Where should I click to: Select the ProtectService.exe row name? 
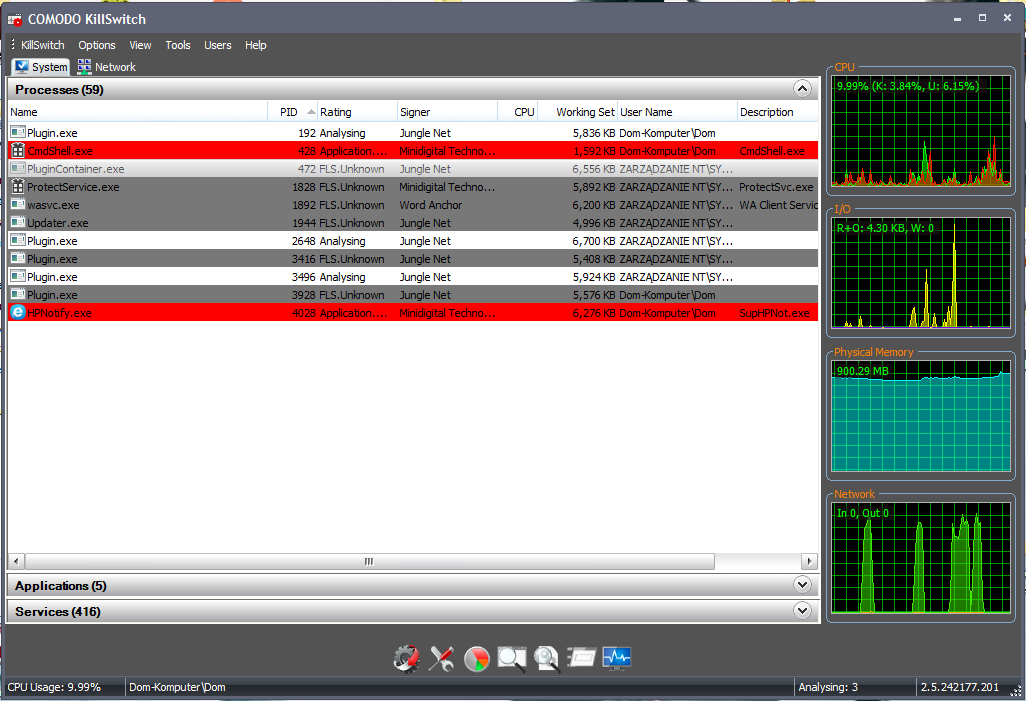pyautogui.click(x=73, y=187)
